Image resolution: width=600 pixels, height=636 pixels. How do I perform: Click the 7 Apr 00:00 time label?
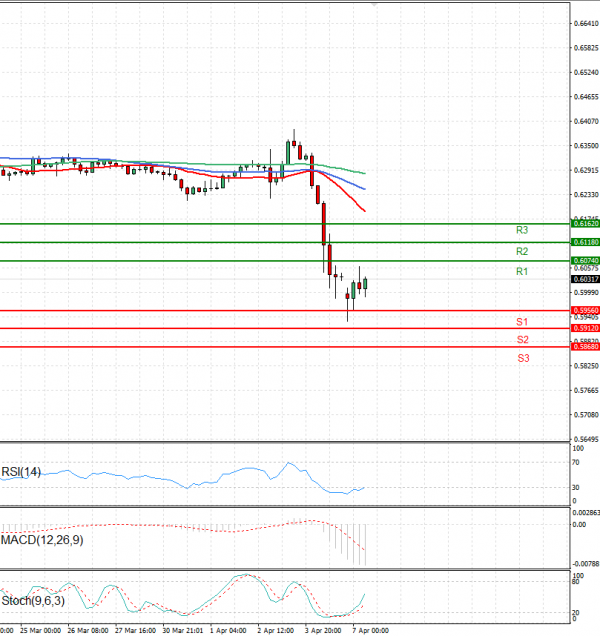tap(370, 631)
